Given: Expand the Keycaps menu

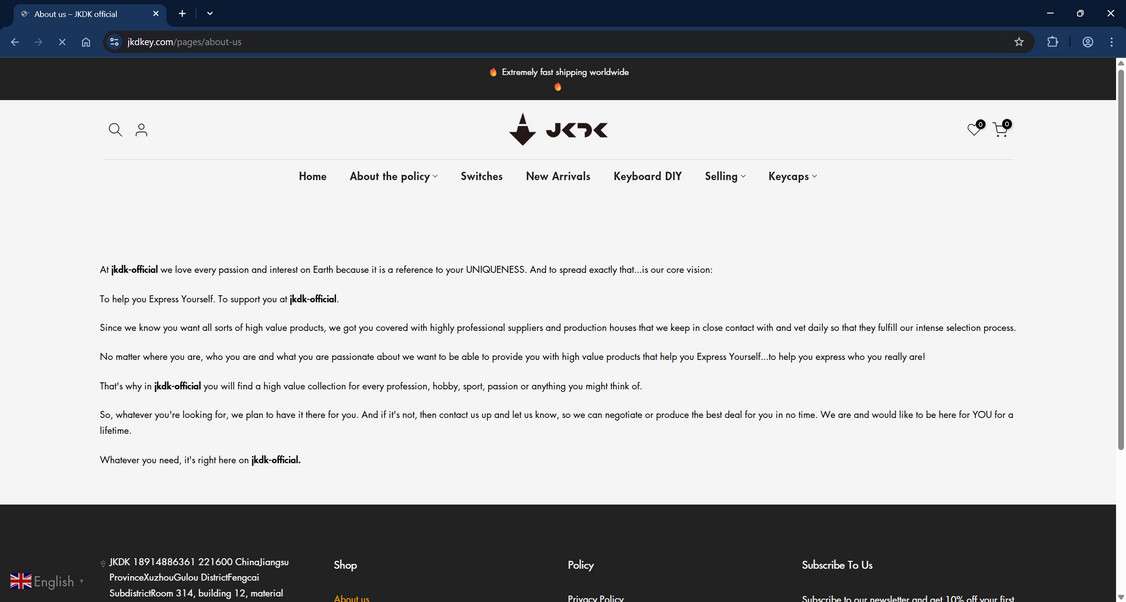Looking at the screenshot, I should [x=792, y=176].
